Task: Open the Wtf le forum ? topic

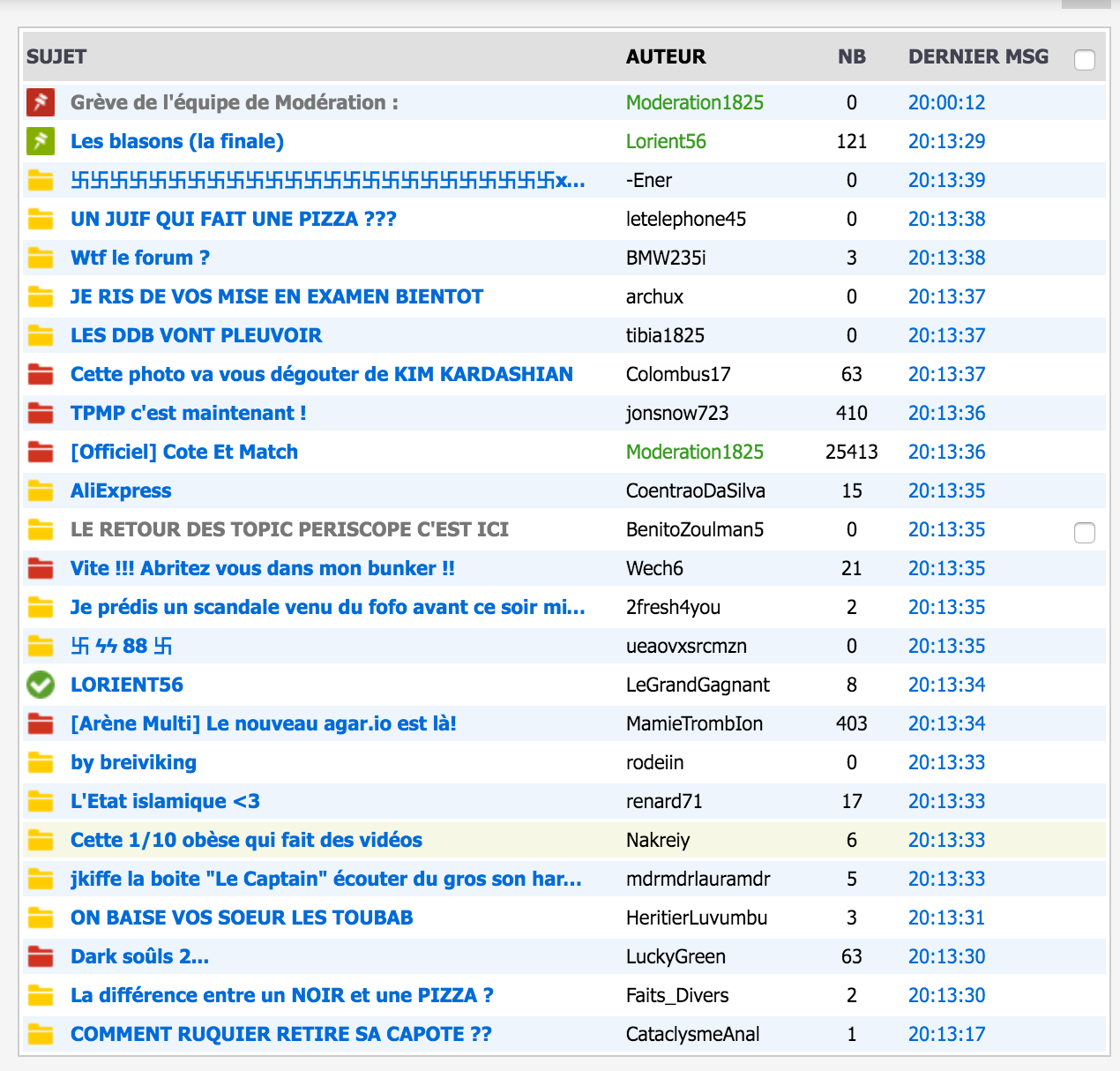Action: 140,258
